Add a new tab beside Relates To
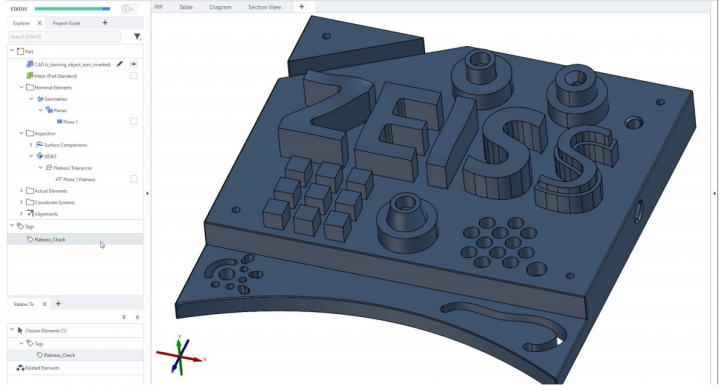The width and height of the screenshot is (720, 390). coord(58,304)
